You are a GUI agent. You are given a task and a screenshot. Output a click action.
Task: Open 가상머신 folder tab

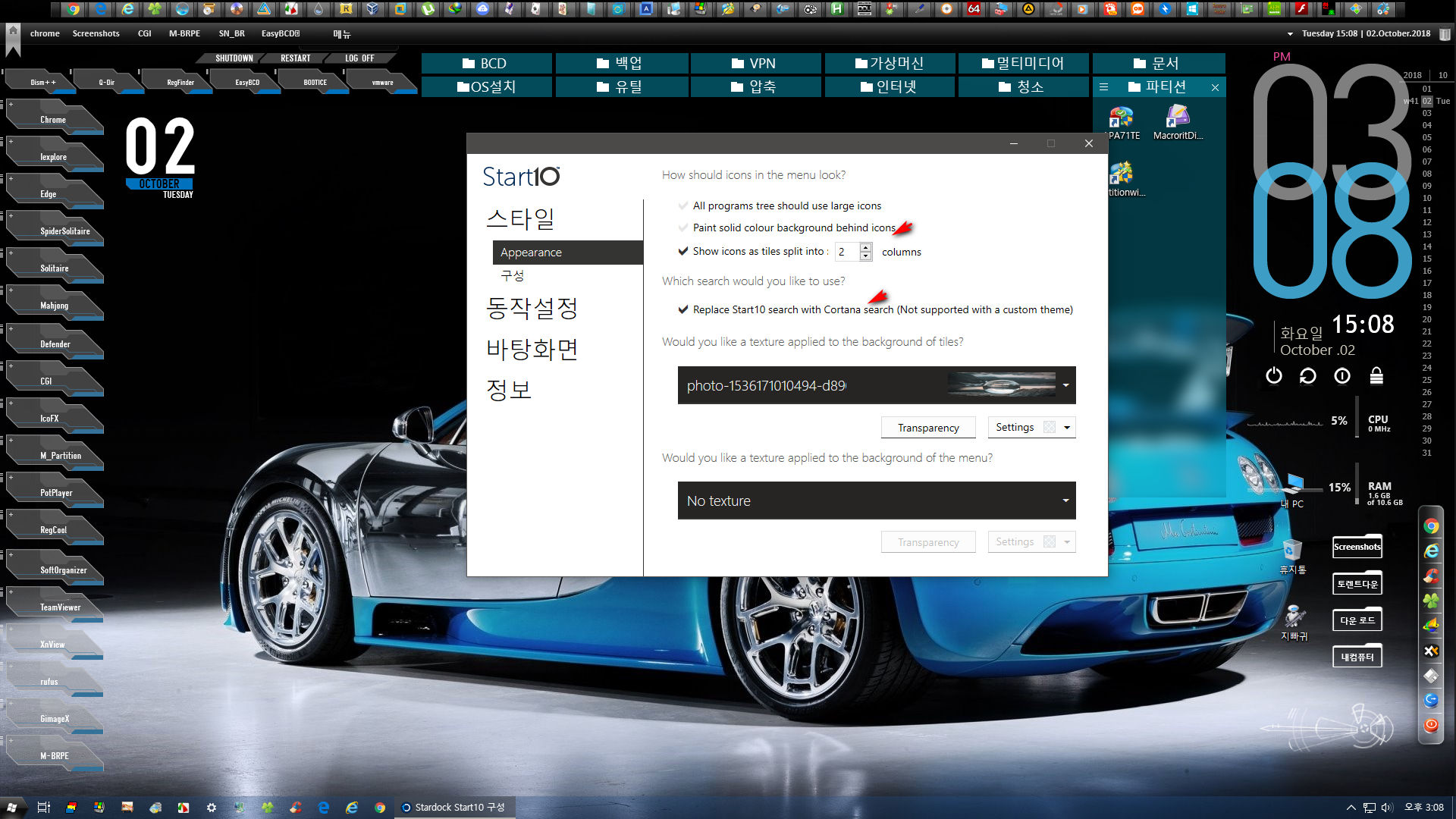pos(889,64)
